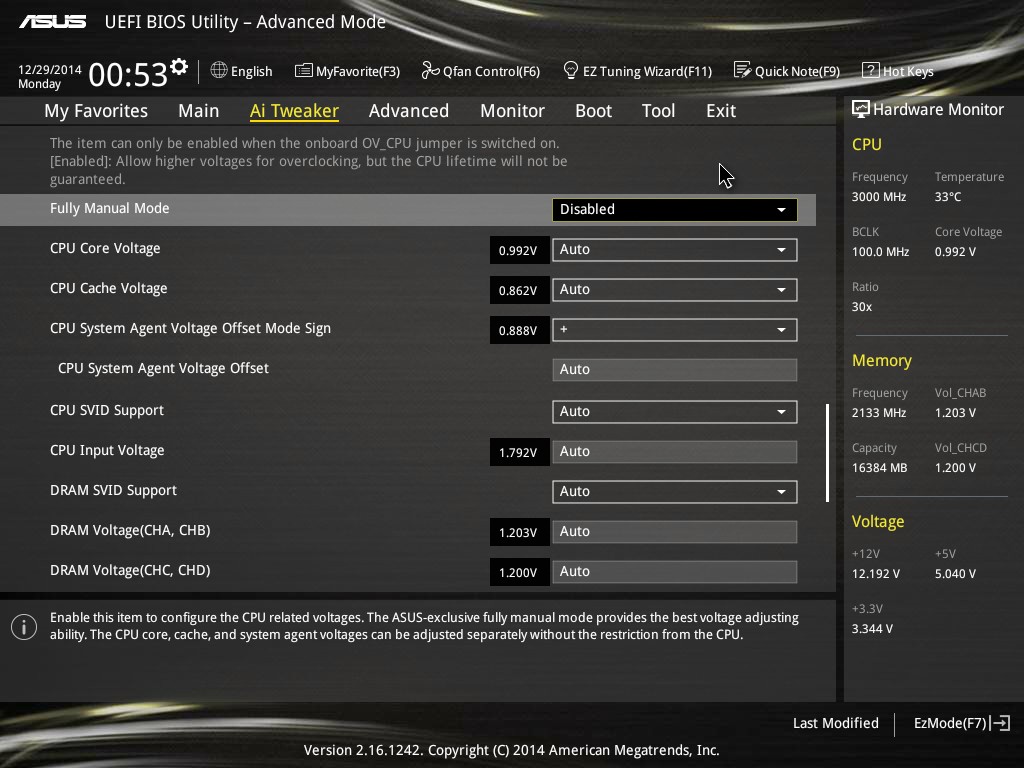
Task: Click the Quick Note pencil icon
Action: tap(743, 70)
